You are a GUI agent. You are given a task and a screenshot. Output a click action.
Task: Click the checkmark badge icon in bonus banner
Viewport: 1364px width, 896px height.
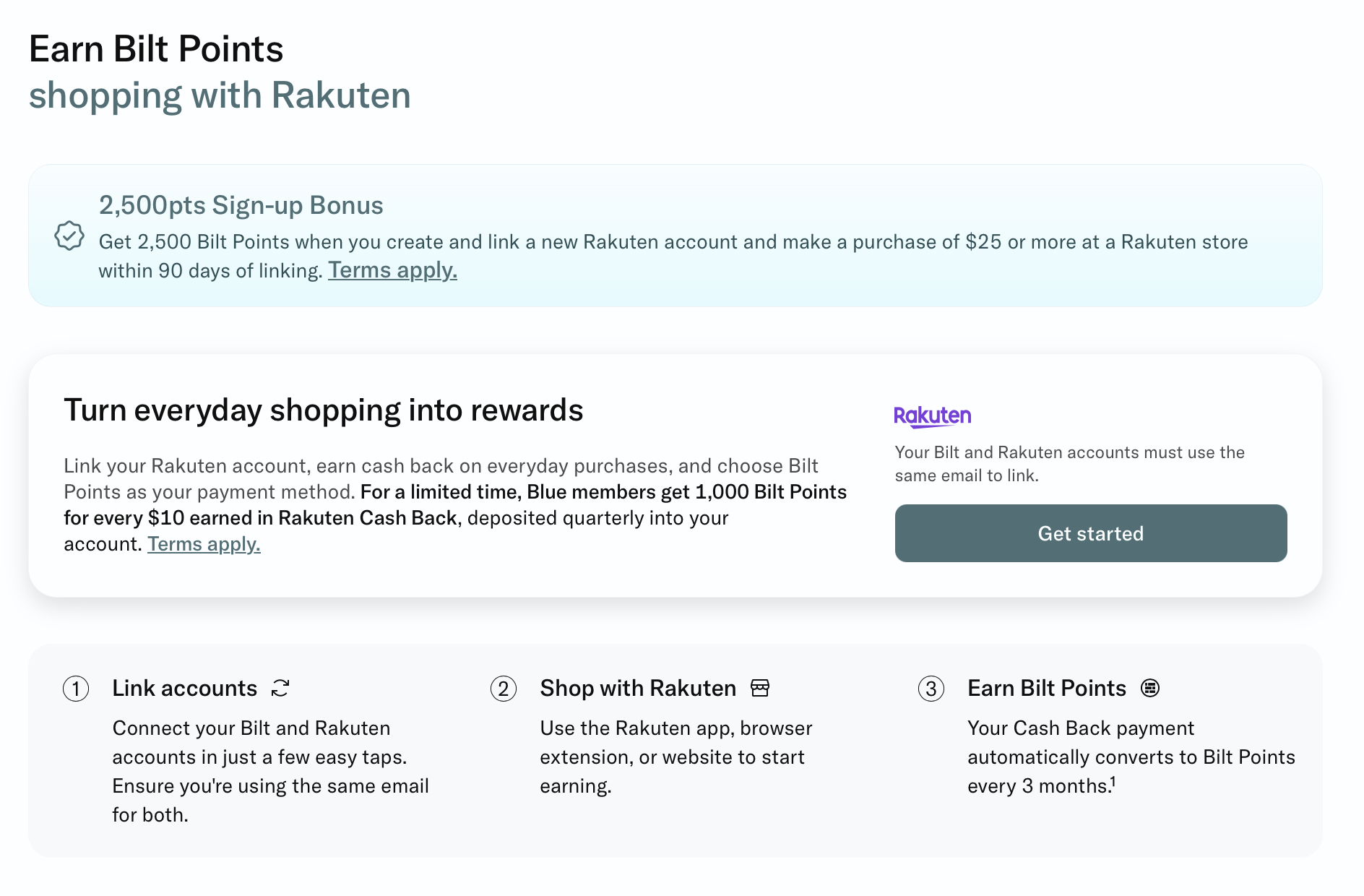69,236
